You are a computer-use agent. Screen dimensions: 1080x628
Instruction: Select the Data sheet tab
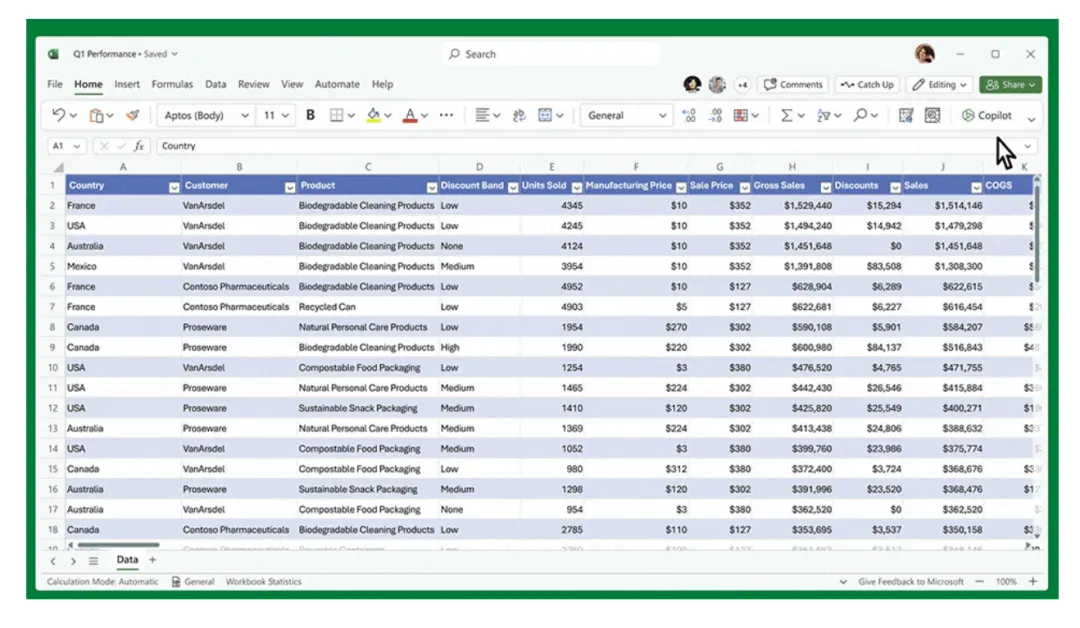tap(126, 560)
